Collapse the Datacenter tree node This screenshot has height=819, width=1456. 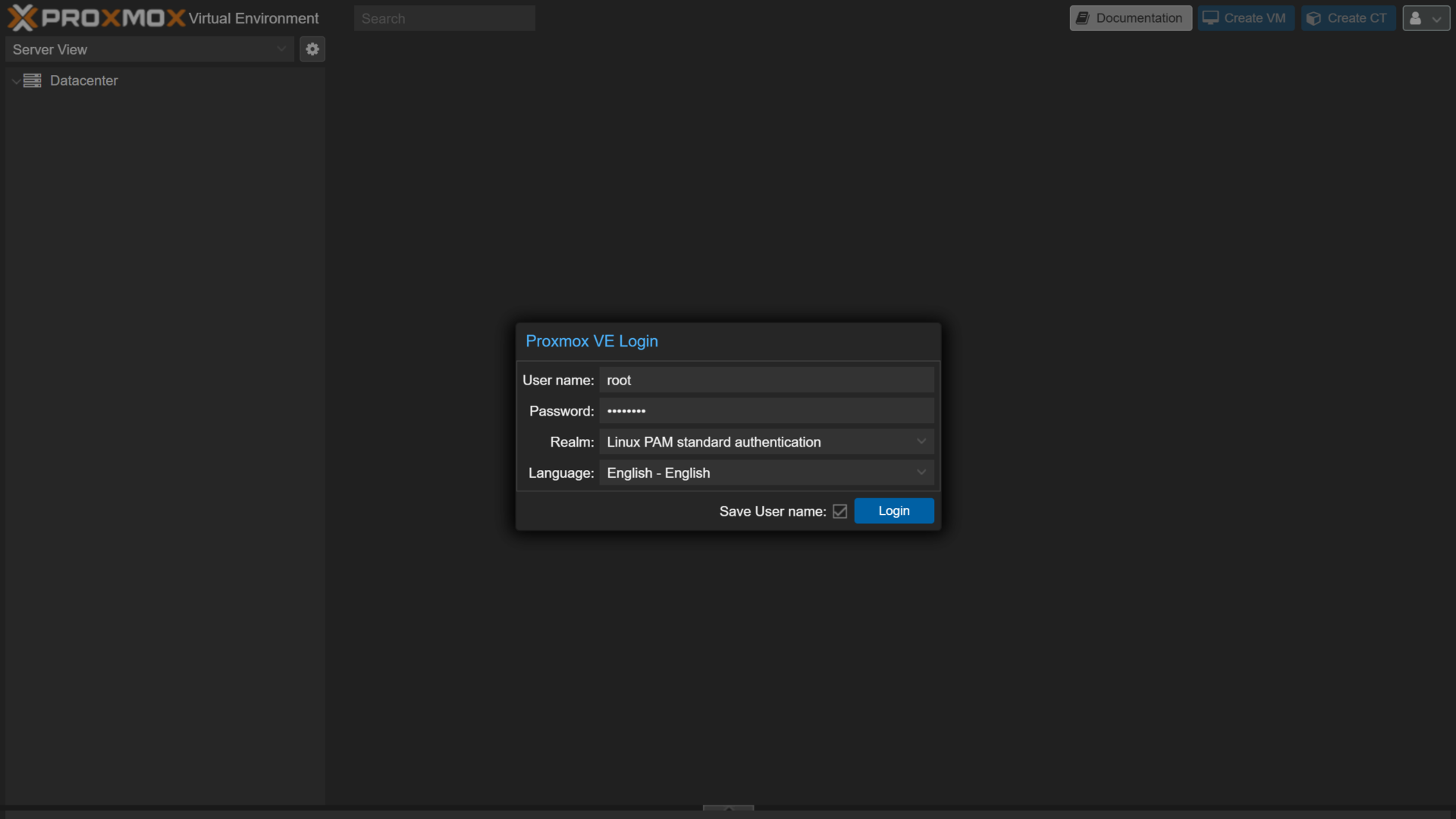coord(15,81)
